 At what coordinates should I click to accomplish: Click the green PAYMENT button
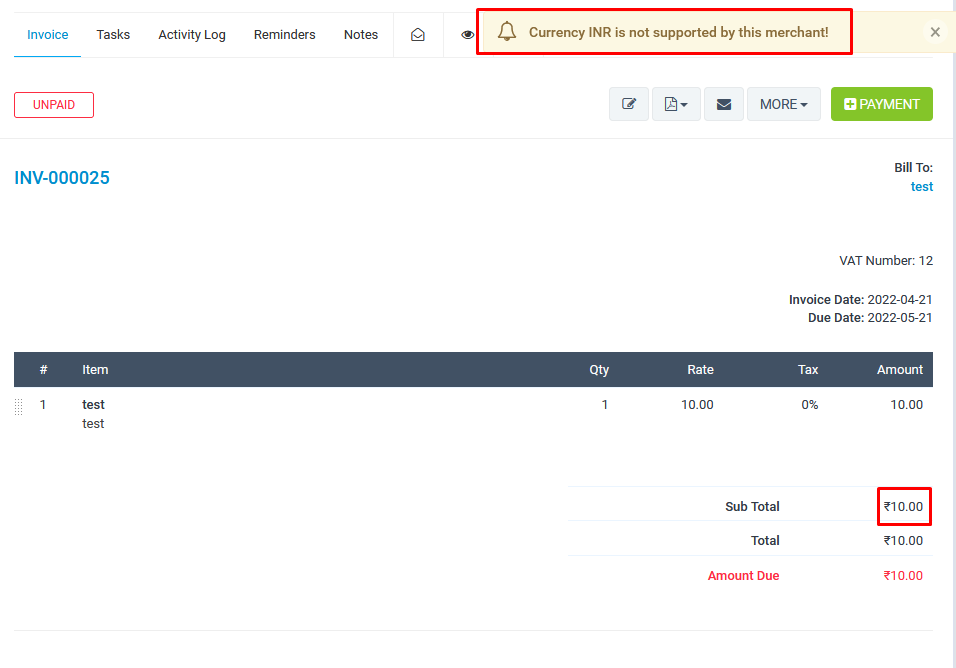881,104
